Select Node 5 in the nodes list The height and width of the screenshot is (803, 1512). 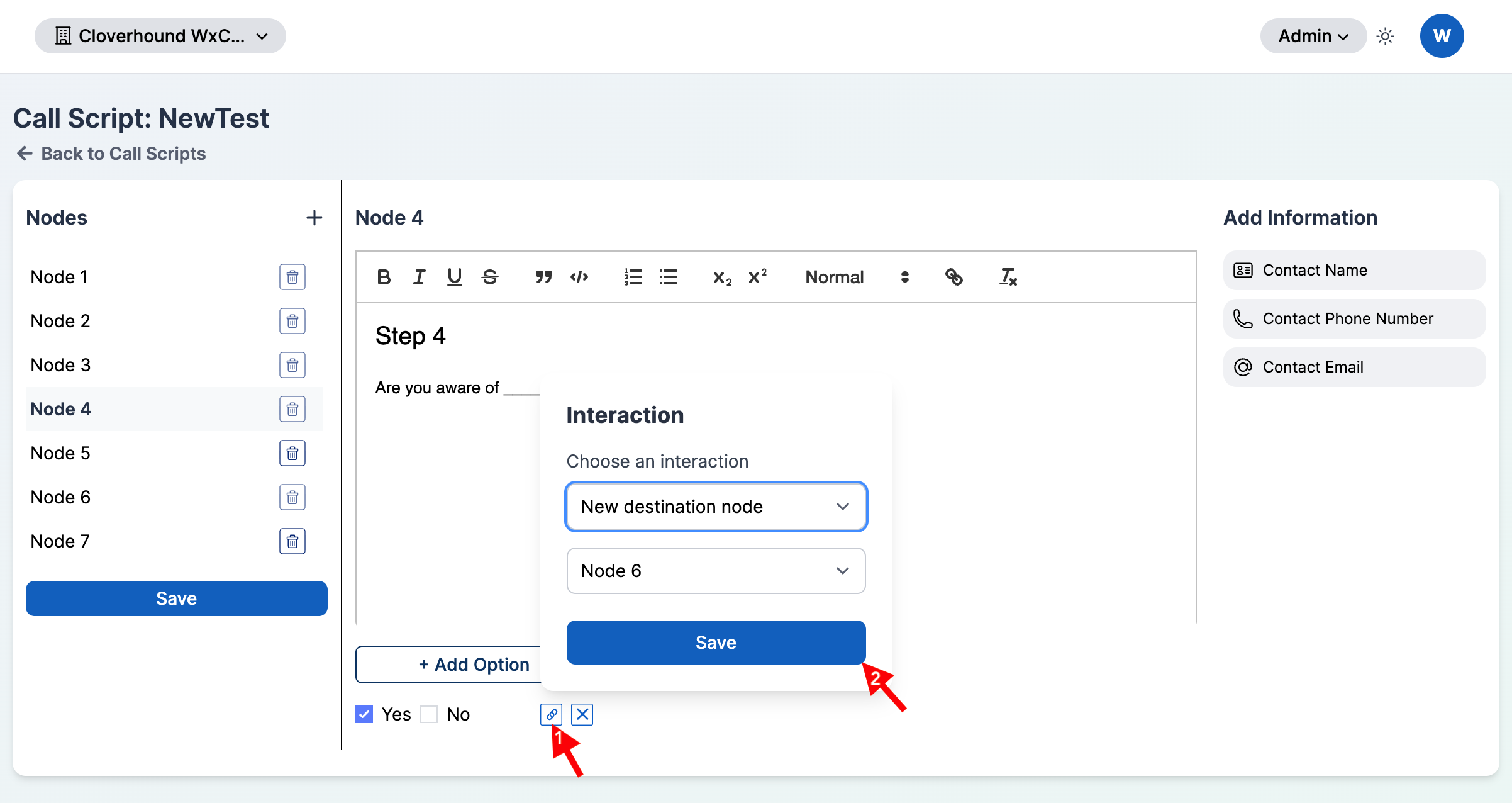[61, 453]
